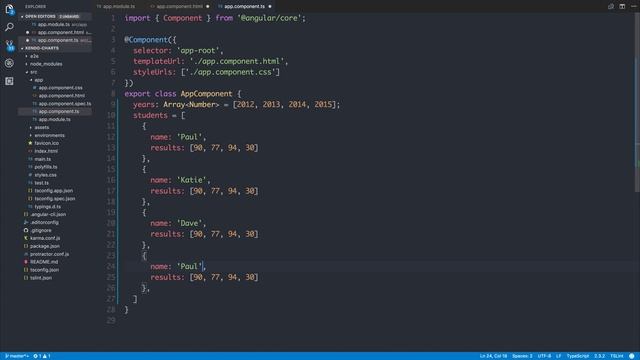Open tsconfig.app.json in the file tree
This screenshot has height=360, width=640.
(53, 191)
